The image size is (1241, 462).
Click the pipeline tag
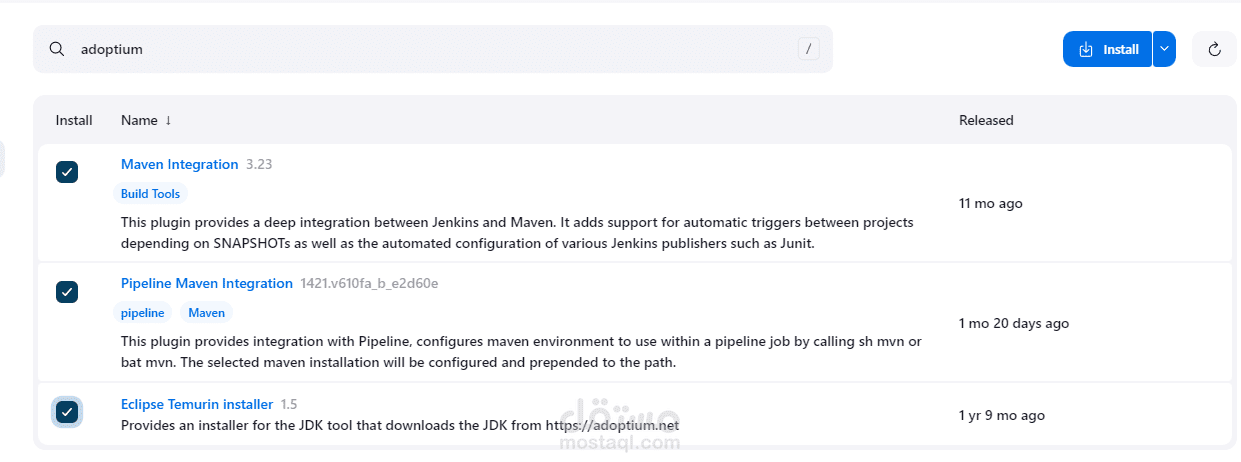coord(143,313)
